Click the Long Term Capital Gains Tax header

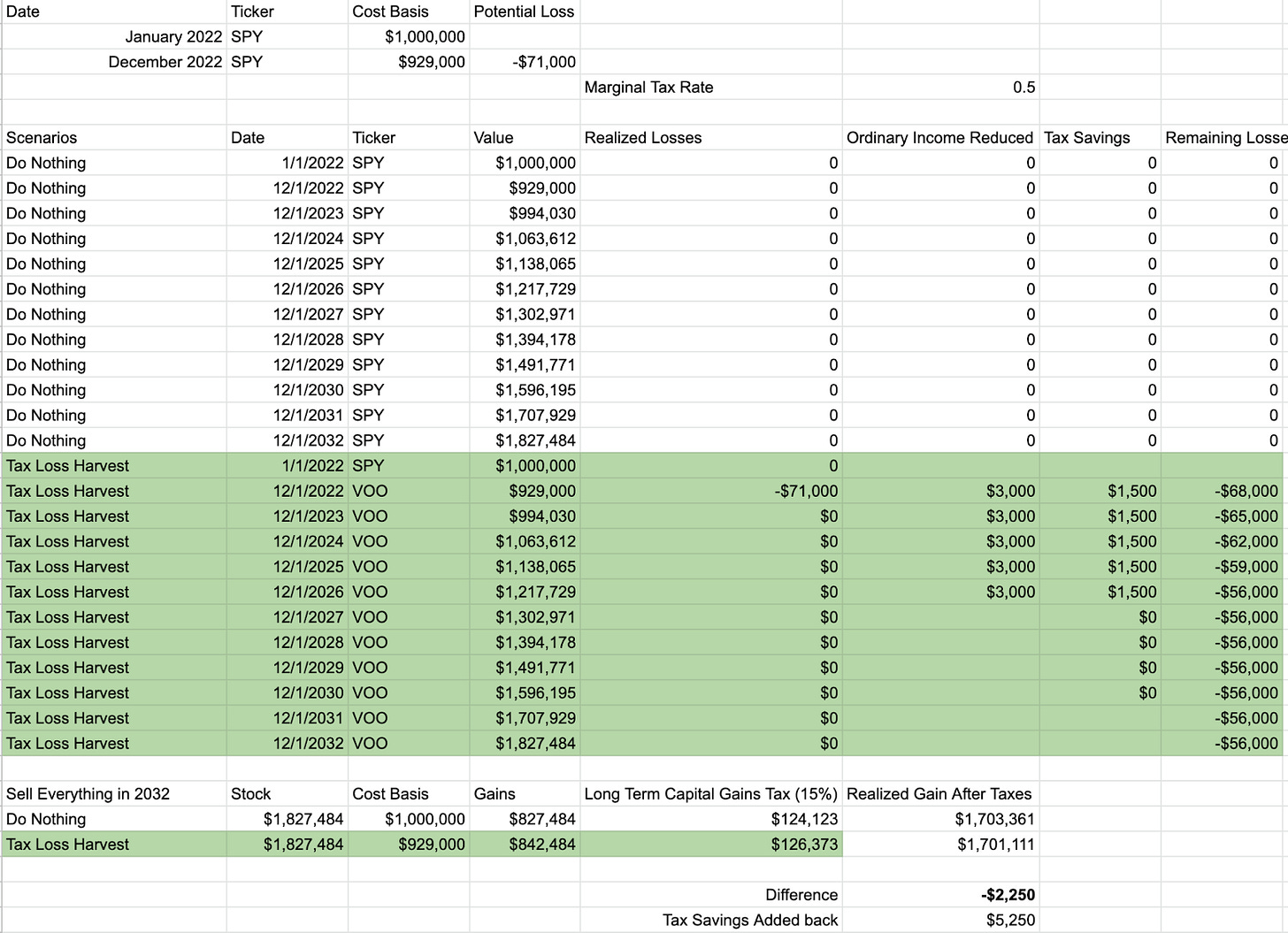(x=711, y=794)
